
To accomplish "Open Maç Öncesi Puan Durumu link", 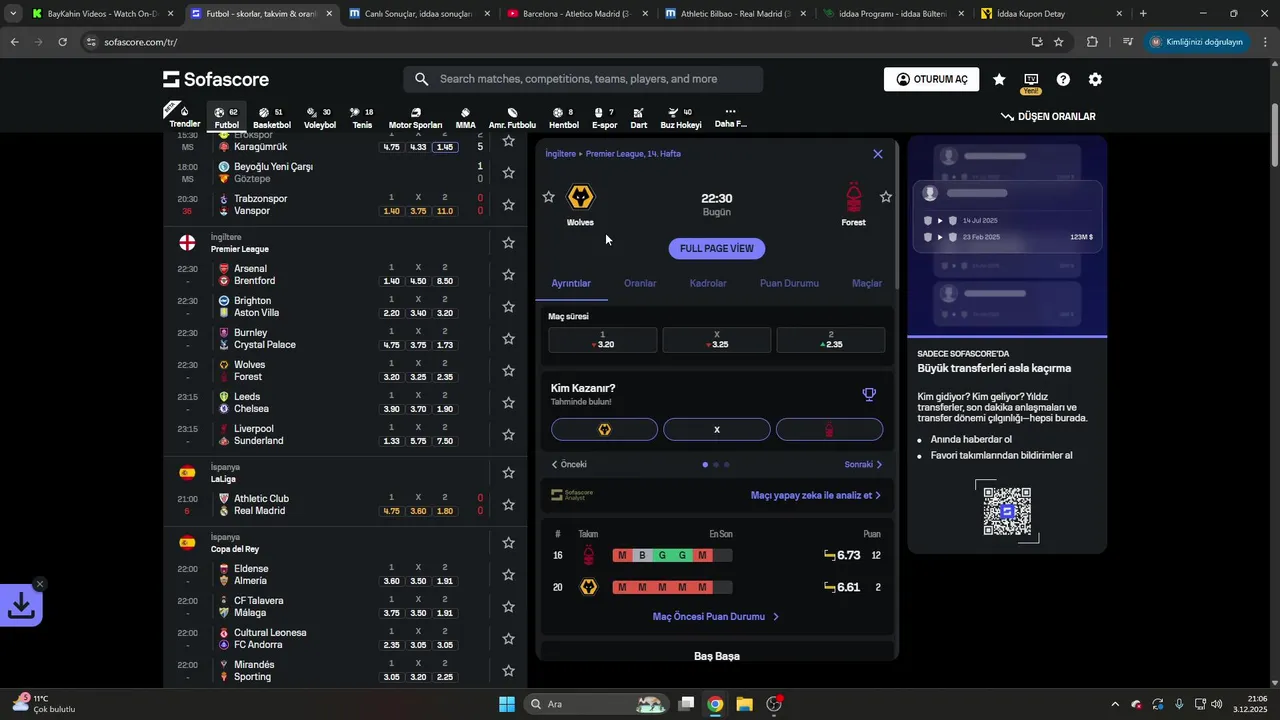I will click(x=716, y=617).
